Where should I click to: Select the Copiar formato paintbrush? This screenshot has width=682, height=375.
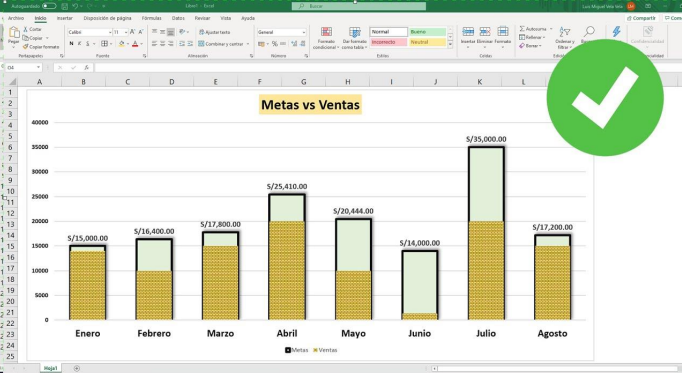(41, 47)
